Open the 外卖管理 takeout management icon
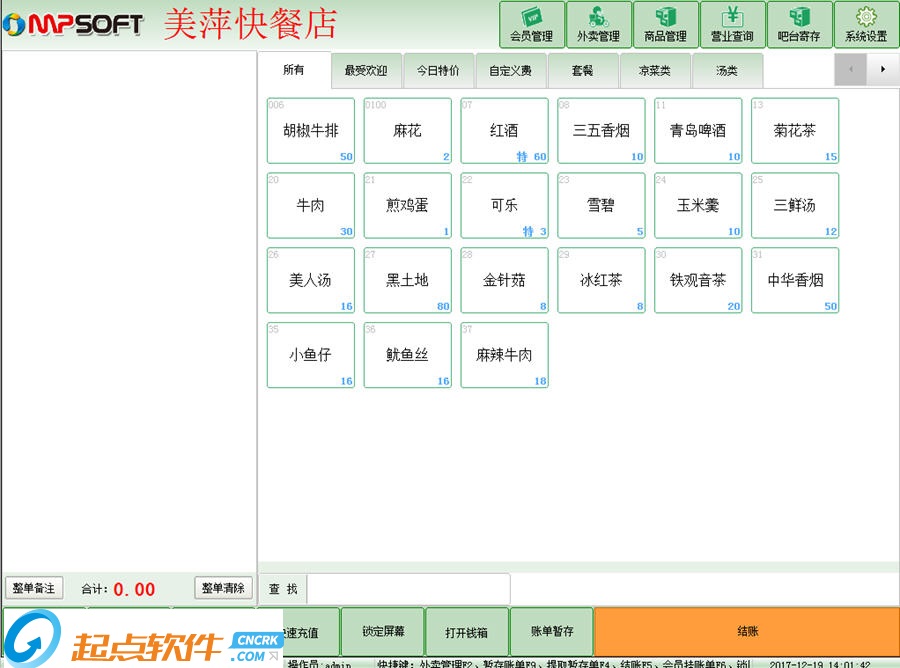 (599, 24)
